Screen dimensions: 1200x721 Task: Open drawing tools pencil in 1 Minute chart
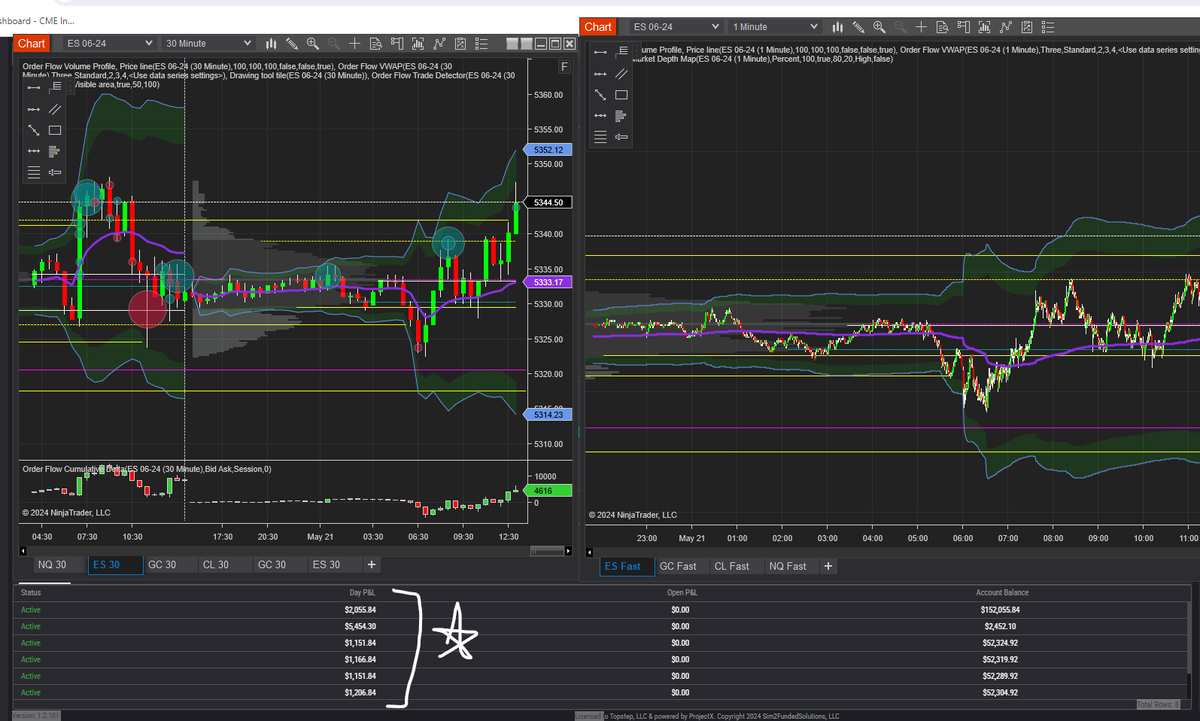click(859, 27)
